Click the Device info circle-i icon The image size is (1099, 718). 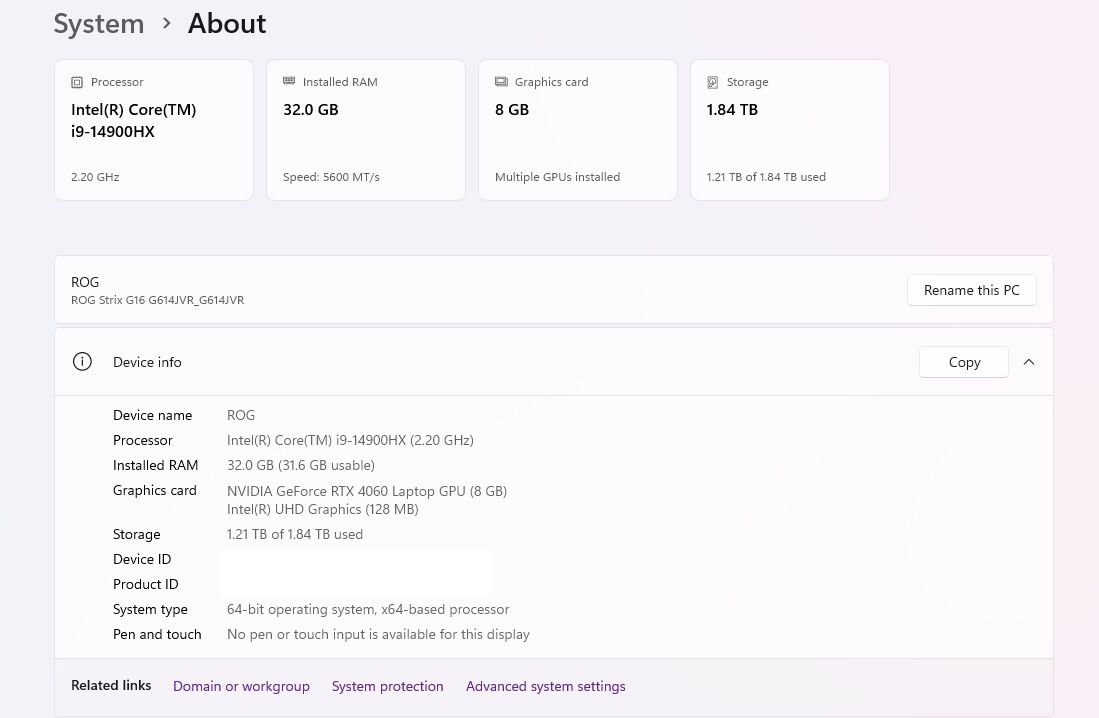tap(82, 362)
